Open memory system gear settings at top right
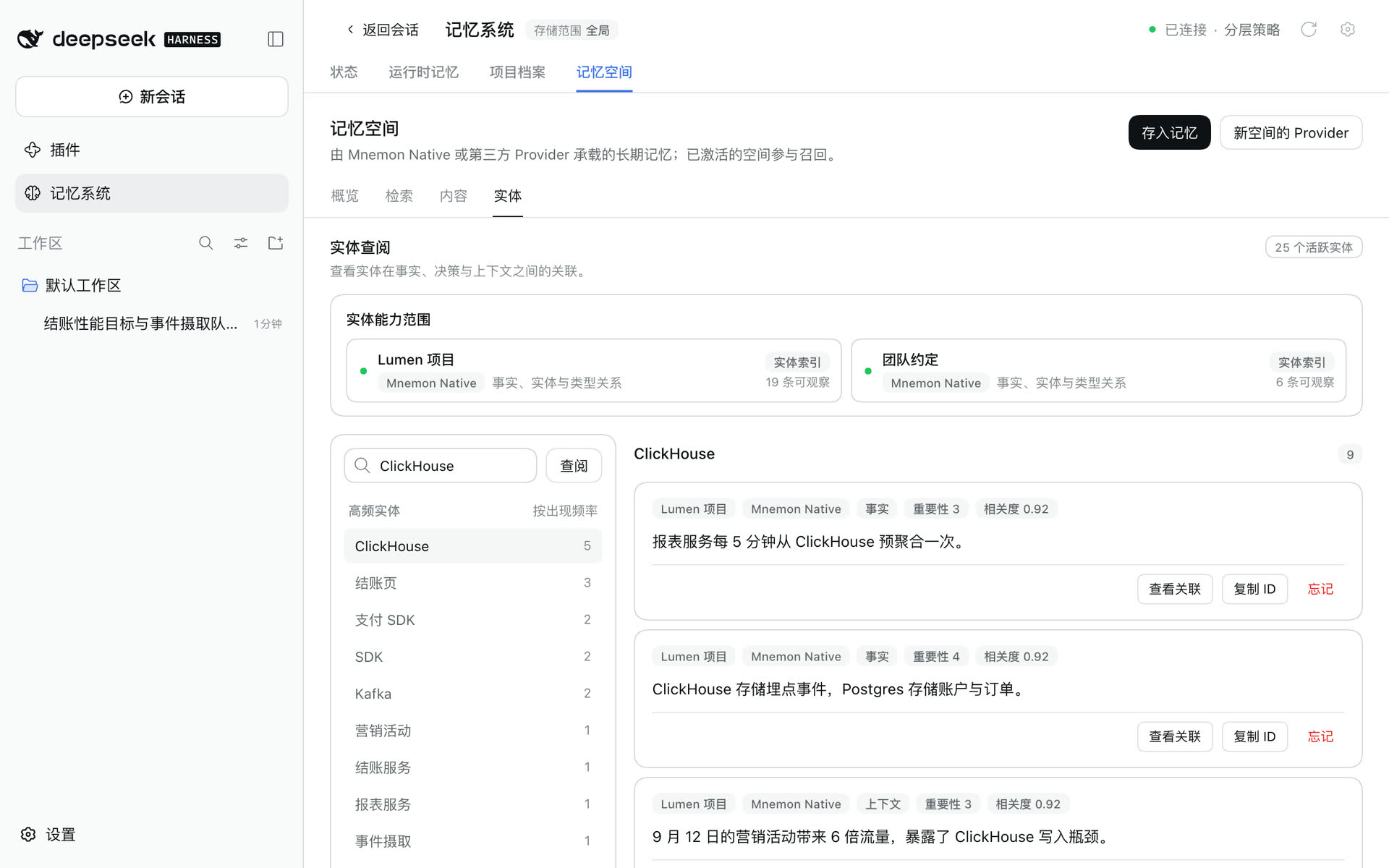This screenshot has width=1389, height=868. coord(1347,30)
